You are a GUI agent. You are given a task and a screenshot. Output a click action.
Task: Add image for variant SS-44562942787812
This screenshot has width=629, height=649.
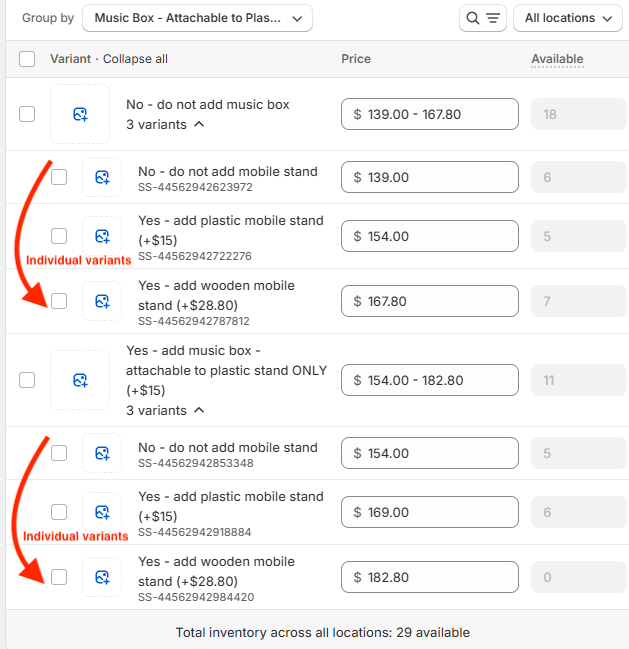tap(101, 301)
